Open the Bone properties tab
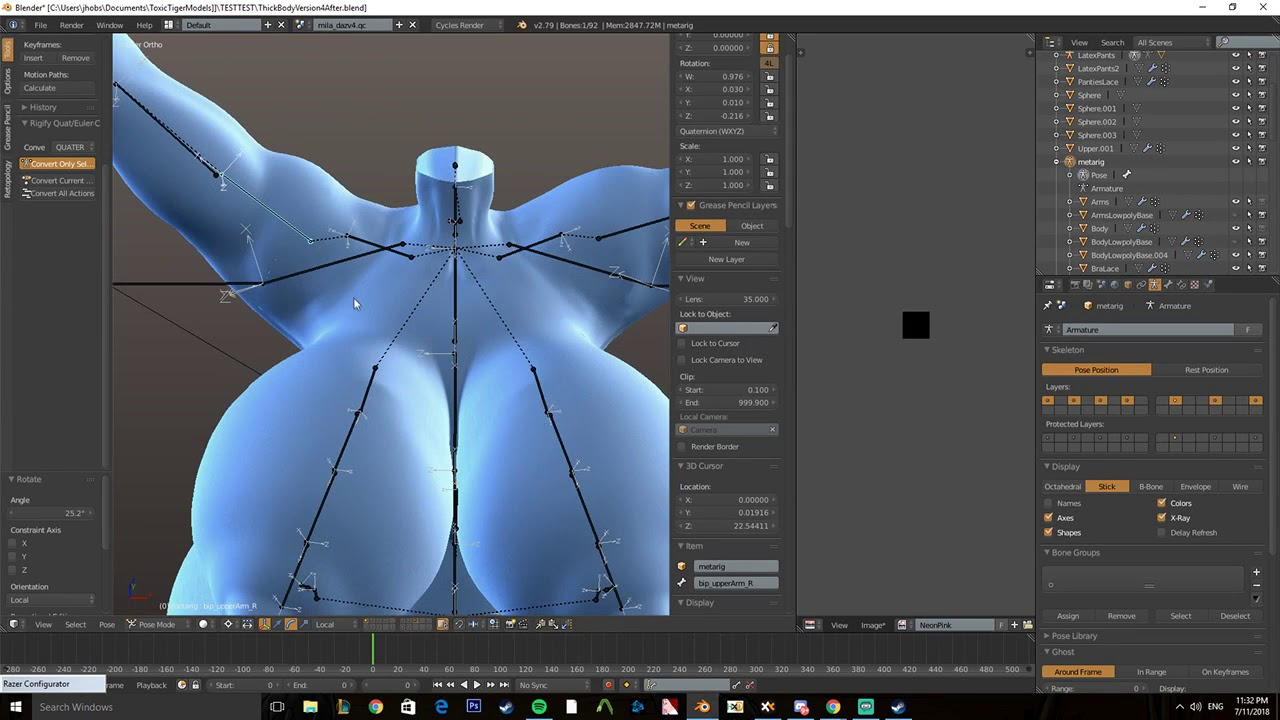The width and height of the screenshot is (1280, 720). point(1167,285)
